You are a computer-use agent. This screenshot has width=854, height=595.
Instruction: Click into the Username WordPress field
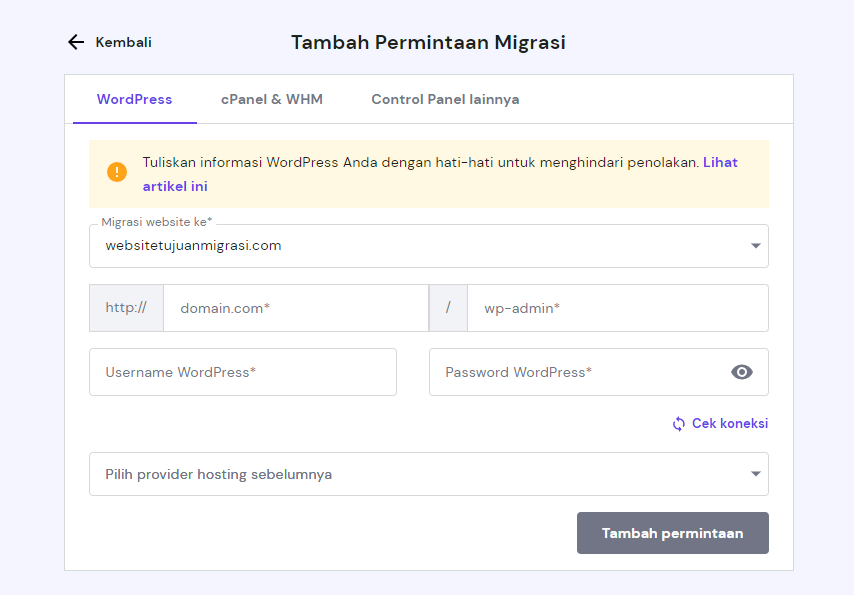pyautogui.click(x=243, y=372)
